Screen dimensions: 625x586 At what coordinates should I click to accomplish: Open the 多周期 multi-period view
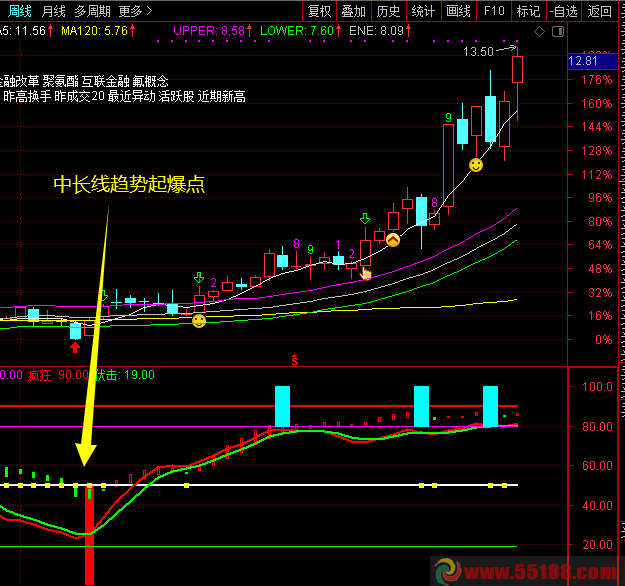coord(93,11)
